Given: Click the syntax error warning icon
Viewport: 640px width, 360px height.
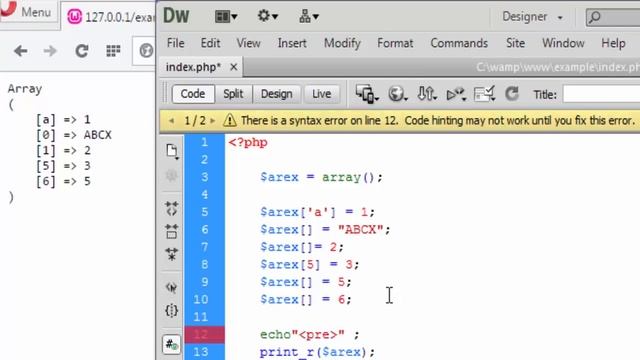Looking at the screenshot, I should coord(230,120).
